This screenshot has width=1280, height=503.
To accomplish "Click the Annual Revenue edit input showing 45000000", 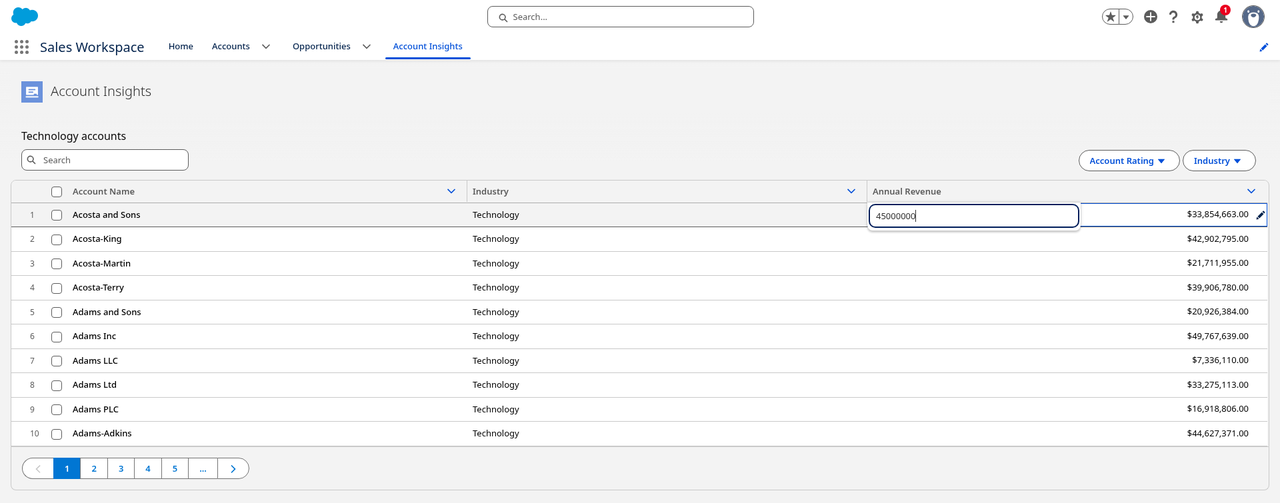I will click(x=973, y=216).
